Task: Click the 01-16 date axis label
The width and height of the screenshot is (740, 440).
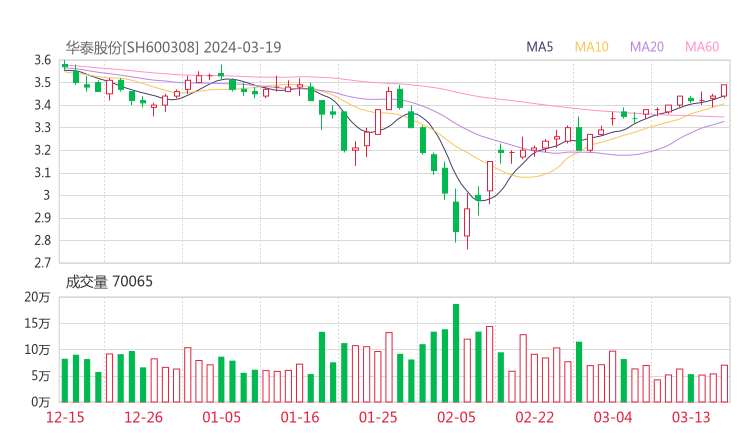Action: click(x=300, y=417)
